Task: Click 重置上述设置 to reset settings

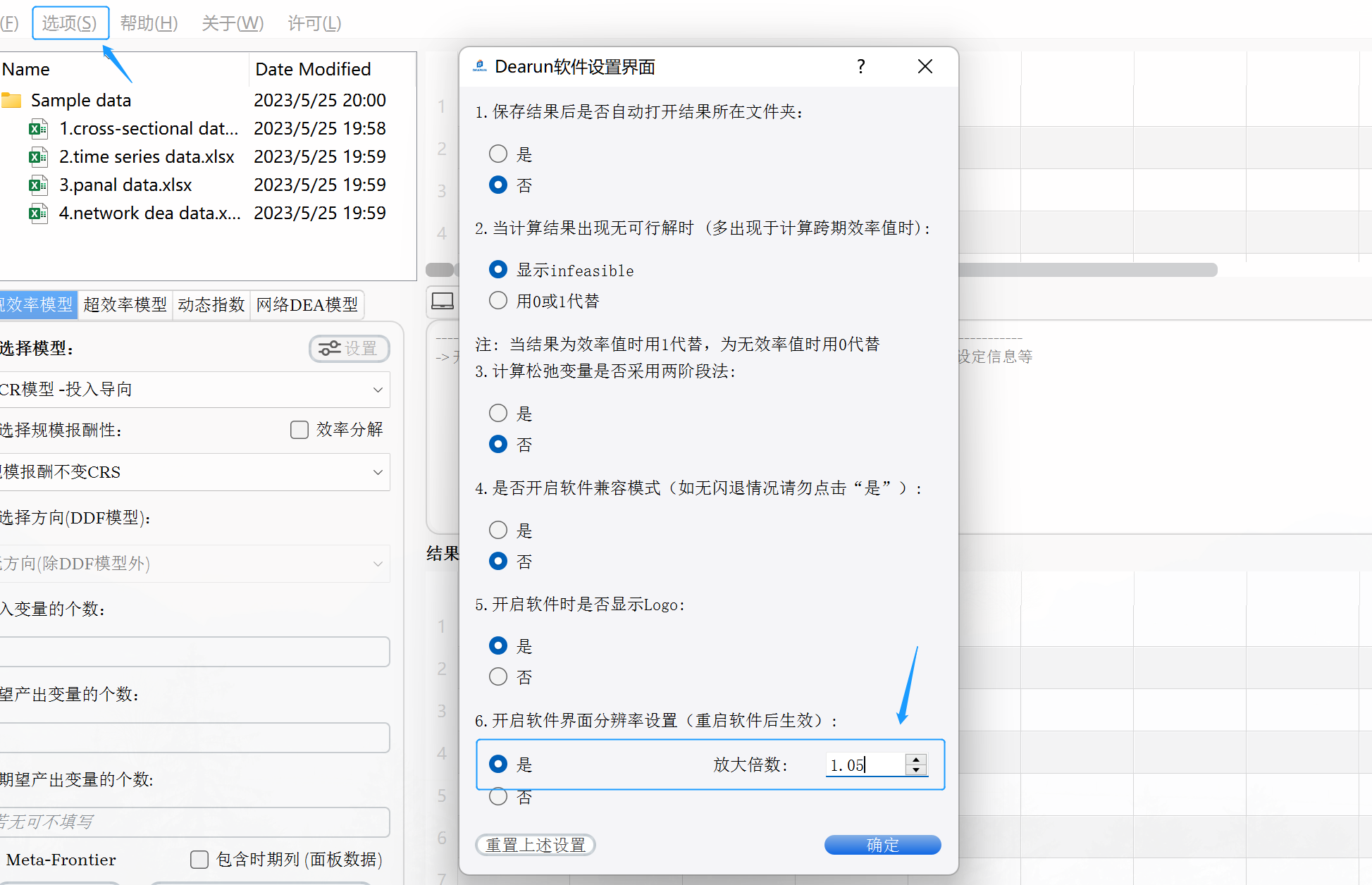Action: tap(535, 845)
